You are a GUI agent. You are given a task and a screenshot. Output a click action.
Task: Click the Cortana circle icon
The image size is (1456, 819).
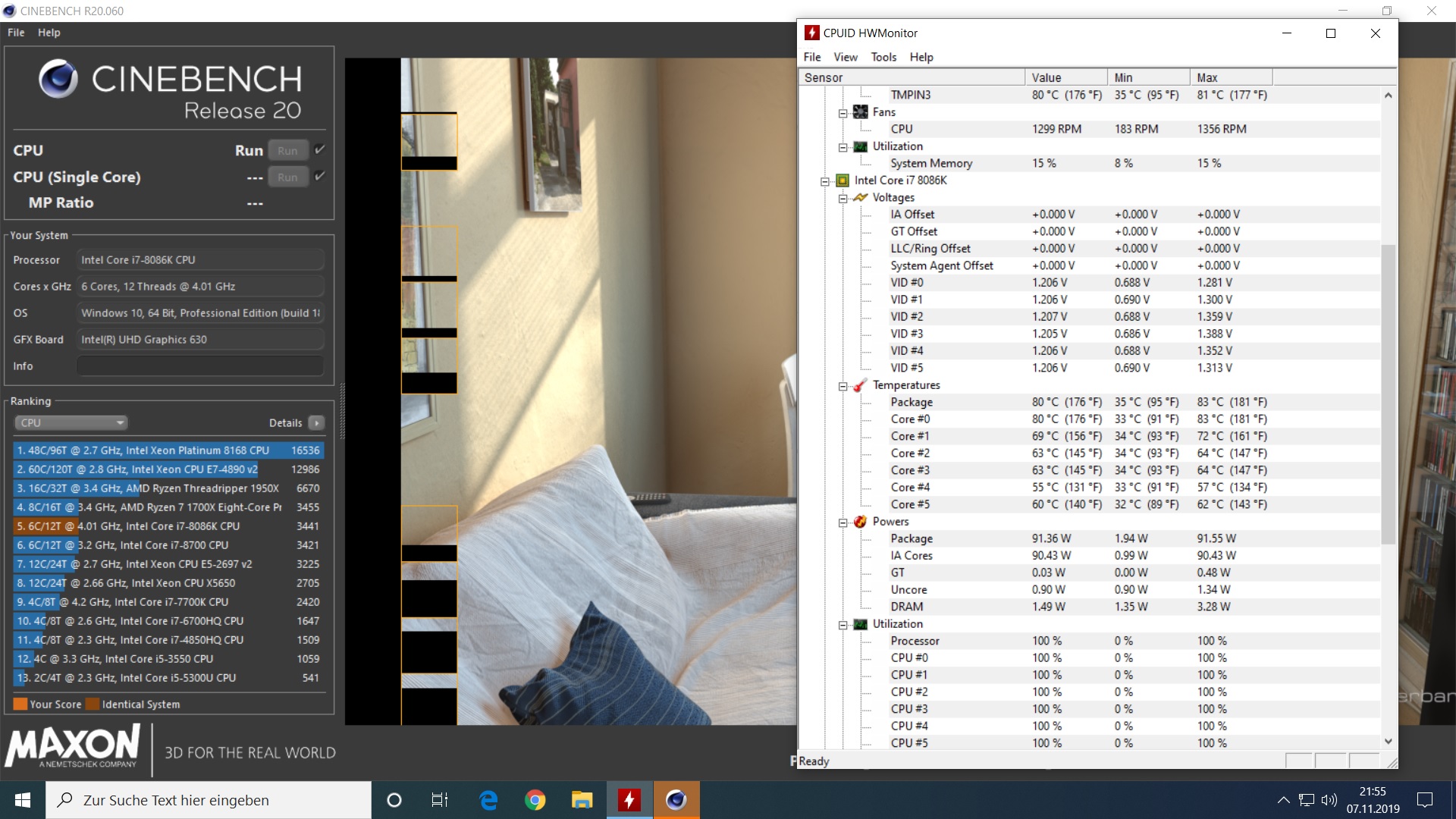(394, 800)
